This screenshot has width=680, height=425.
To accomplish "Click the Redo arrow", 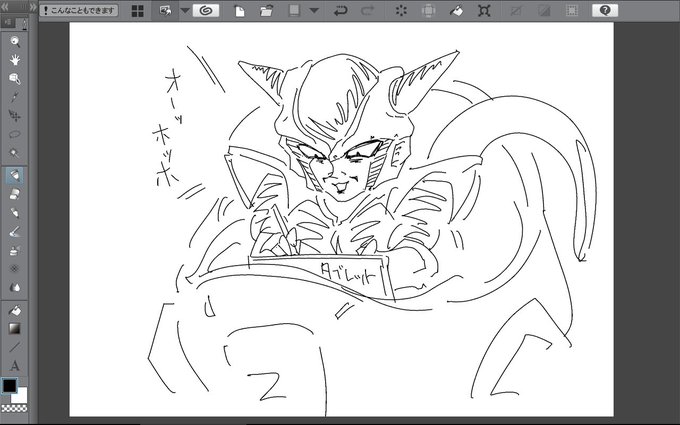I will 367,11.
